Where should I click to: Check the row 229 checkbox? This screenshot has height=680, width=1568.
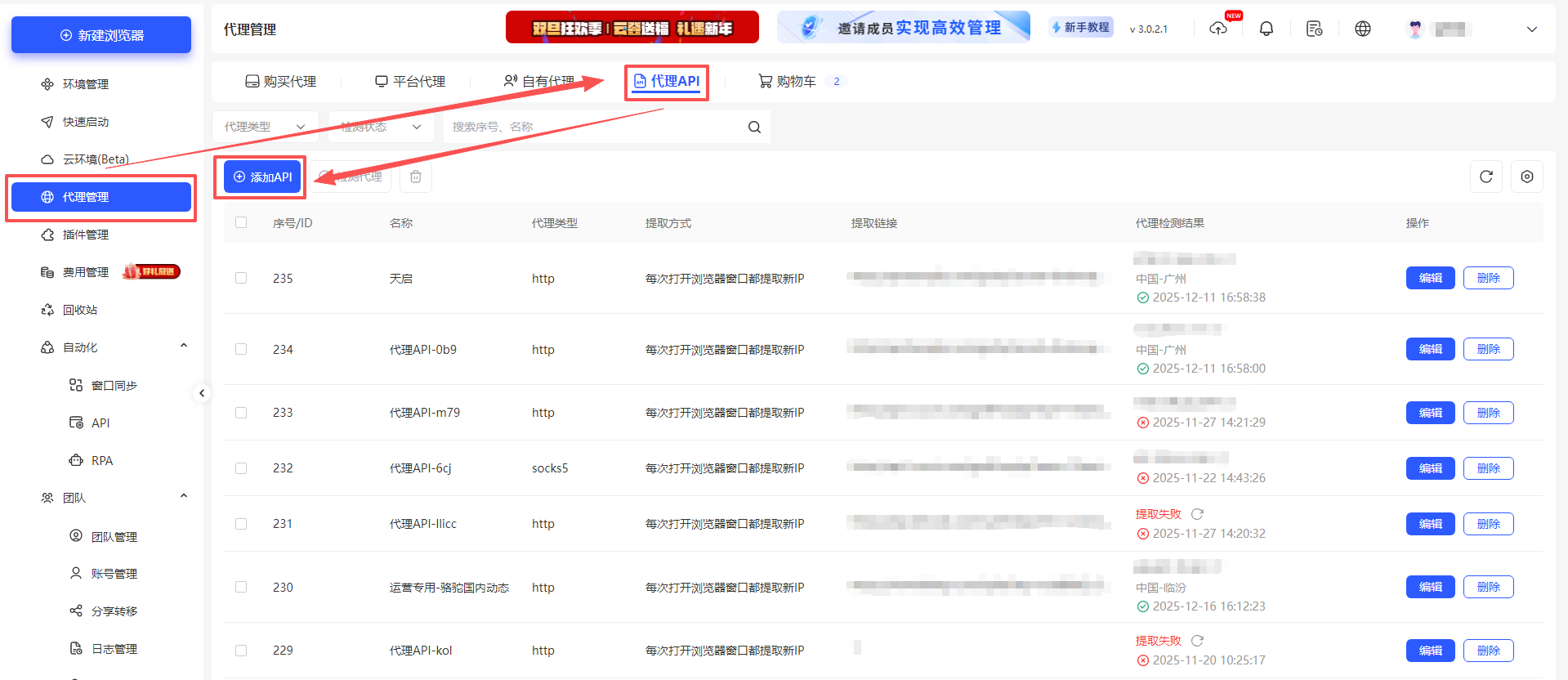[241, 651]
